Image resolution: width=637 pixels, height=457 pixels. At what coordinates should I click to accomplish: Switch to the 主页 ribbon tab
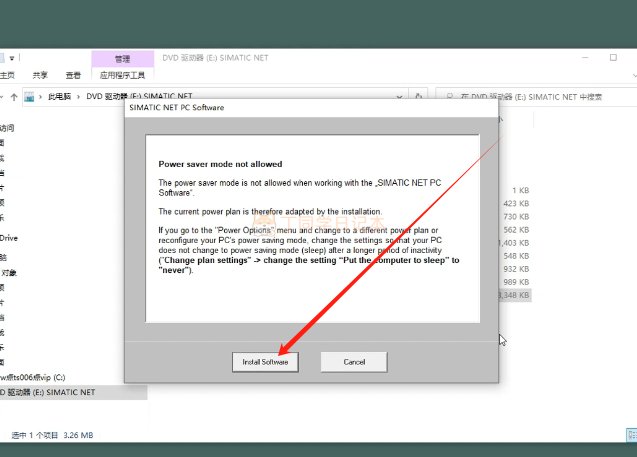[7, 75]
